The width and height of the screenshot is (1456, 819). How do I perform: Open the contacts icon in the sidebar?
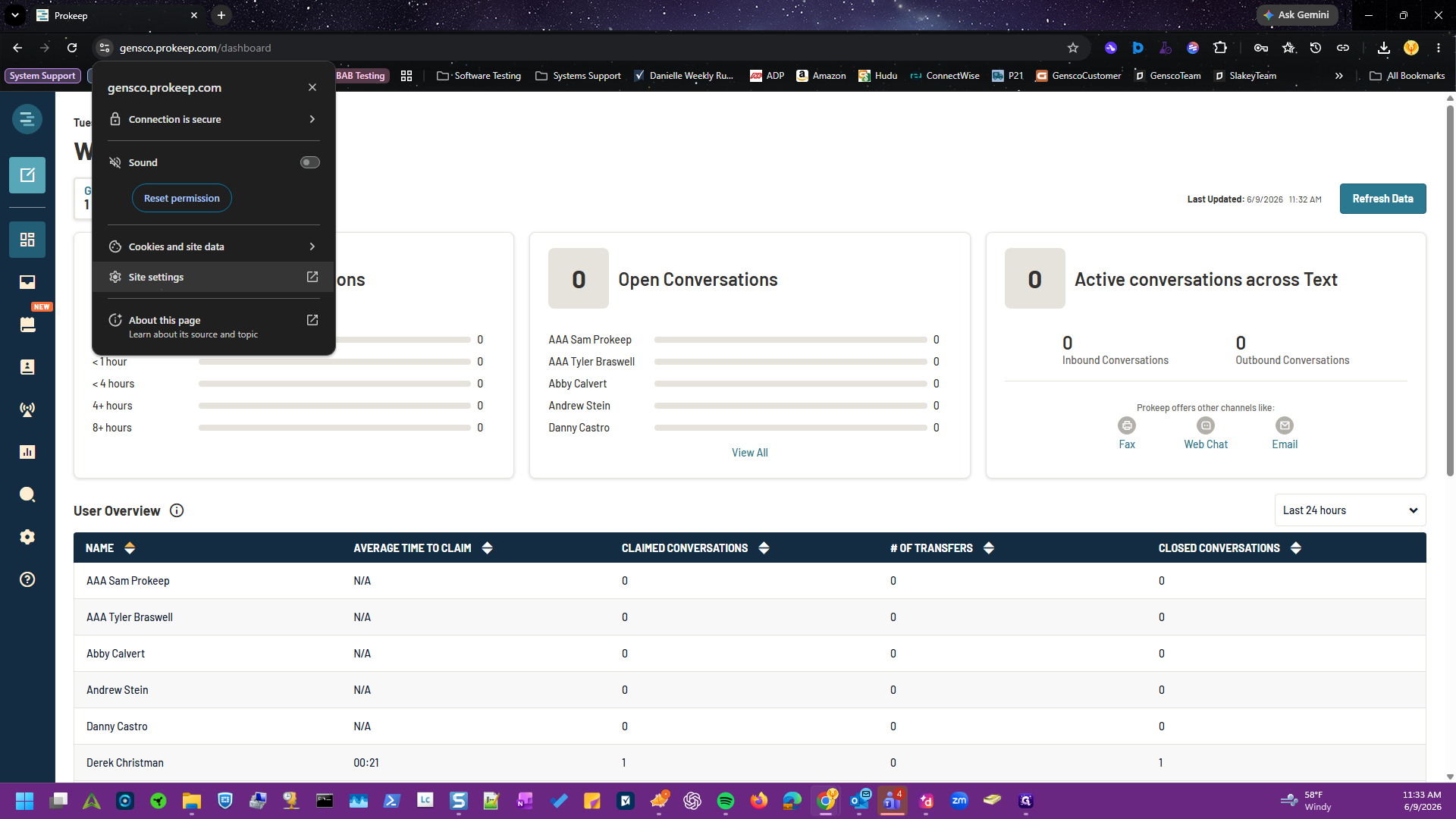point(27,367)
